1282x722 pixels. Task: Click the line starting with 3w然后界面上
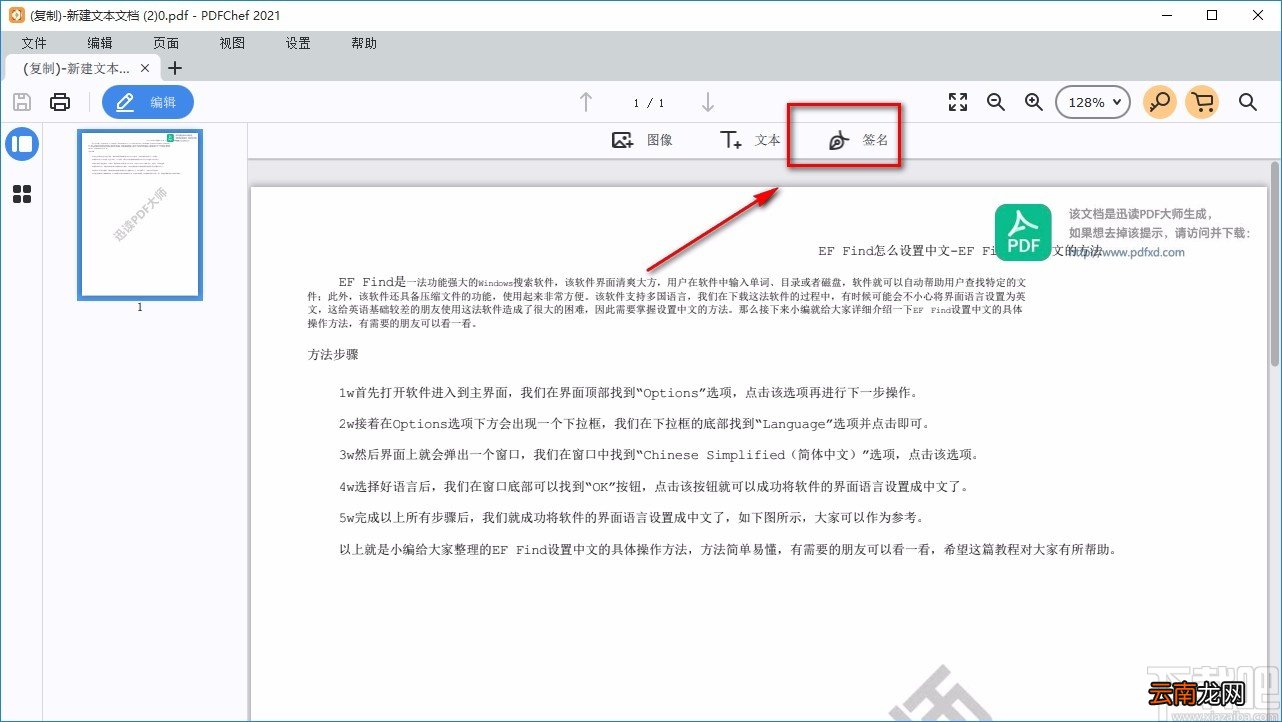[659, 455]
